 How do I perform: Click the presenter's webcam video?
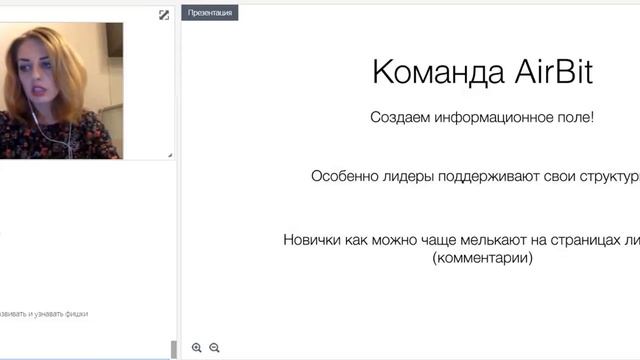coord(61,91)
